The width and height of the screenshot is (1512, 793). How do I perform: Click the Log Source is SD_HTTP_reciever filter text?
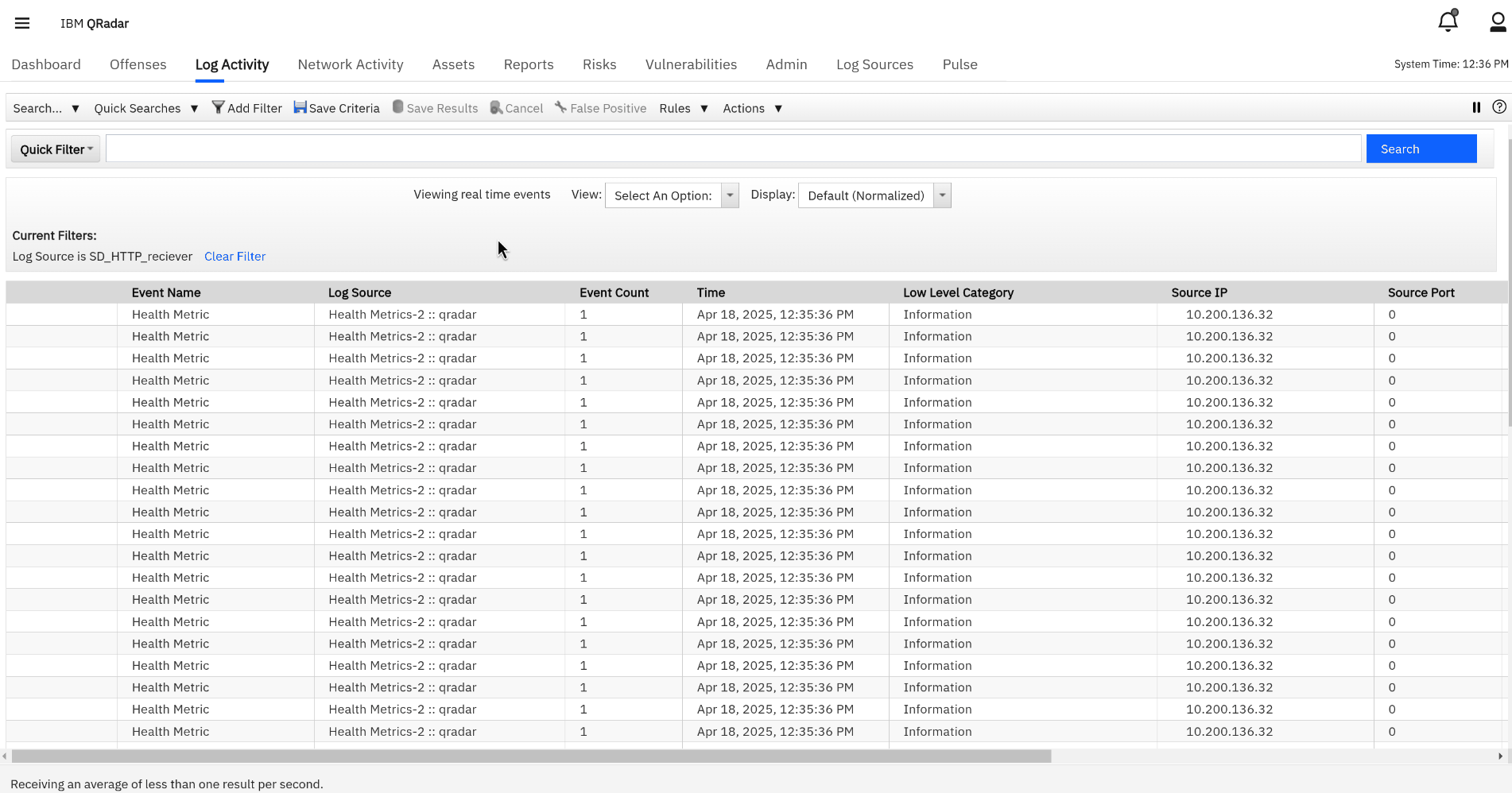click(x=103, y=256)
